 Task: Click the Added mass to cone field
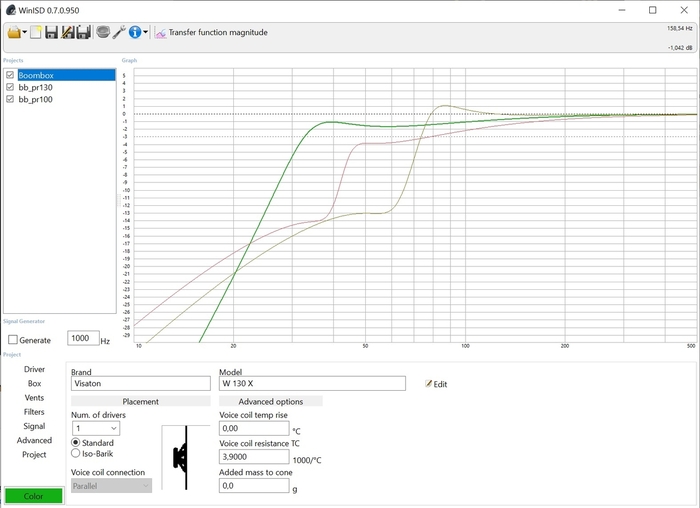[253, 486]
